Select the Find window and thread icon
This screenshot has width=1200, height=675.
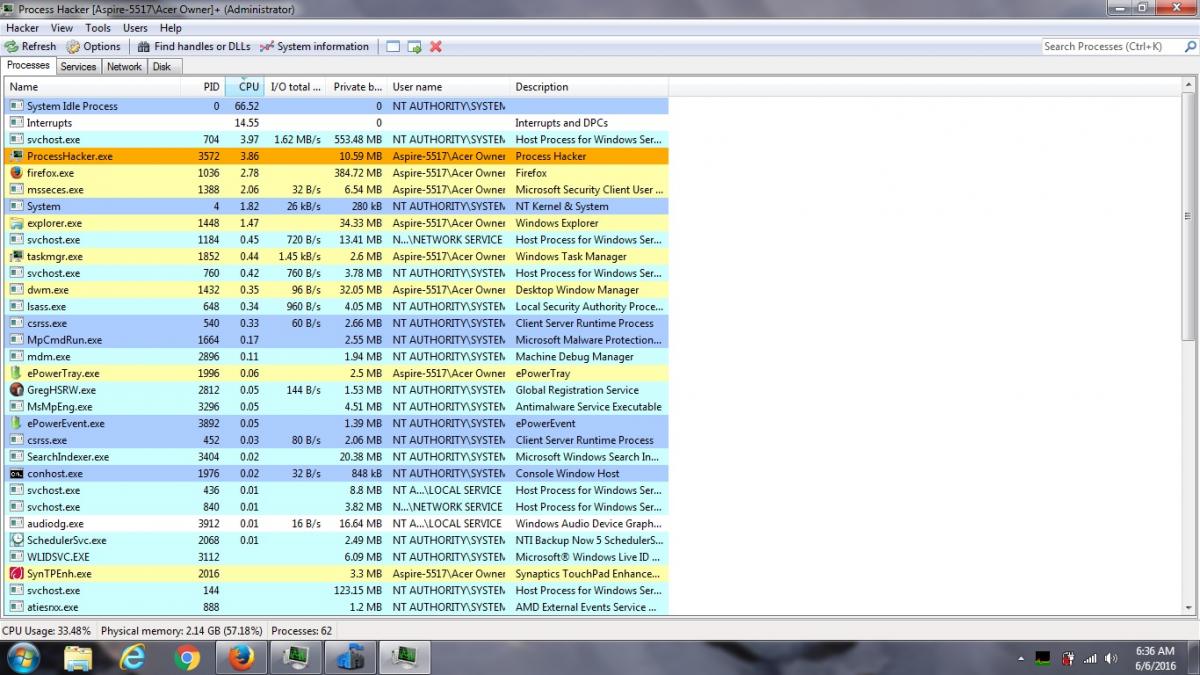[414, 47]
